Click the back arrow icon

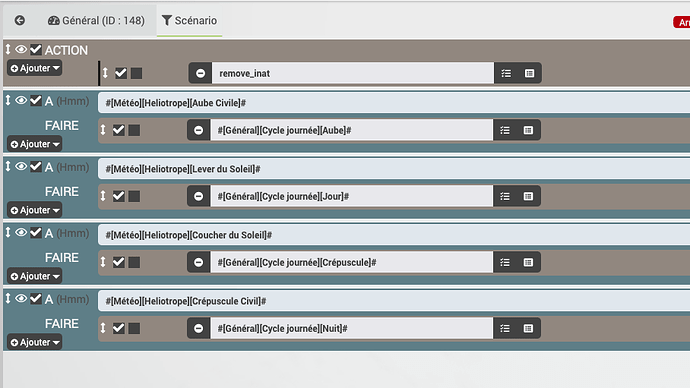[19, 20]
